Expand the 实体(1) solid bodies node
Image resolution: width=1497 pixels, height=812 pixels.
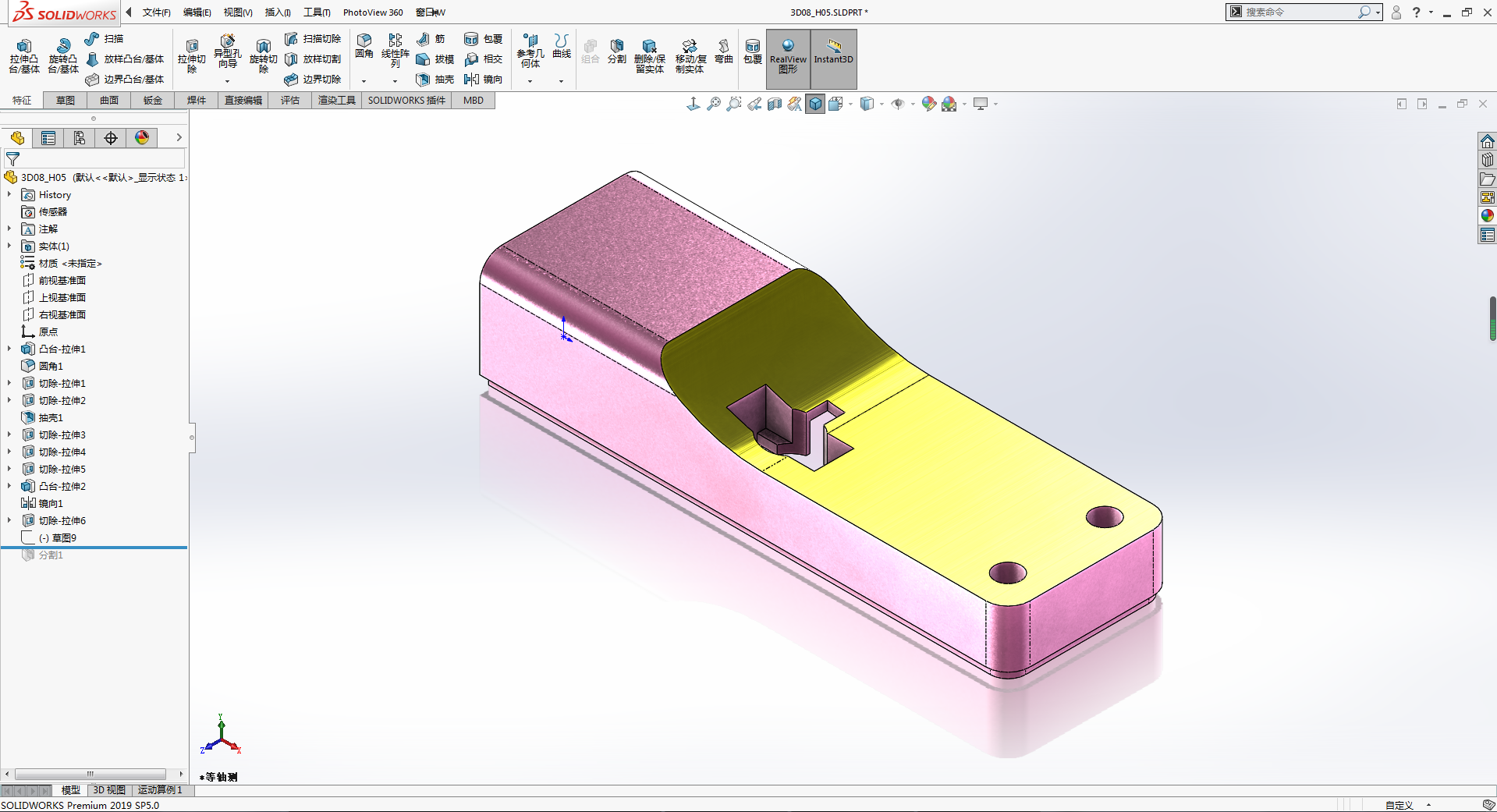pyautogui.click(x=9, y=246)
